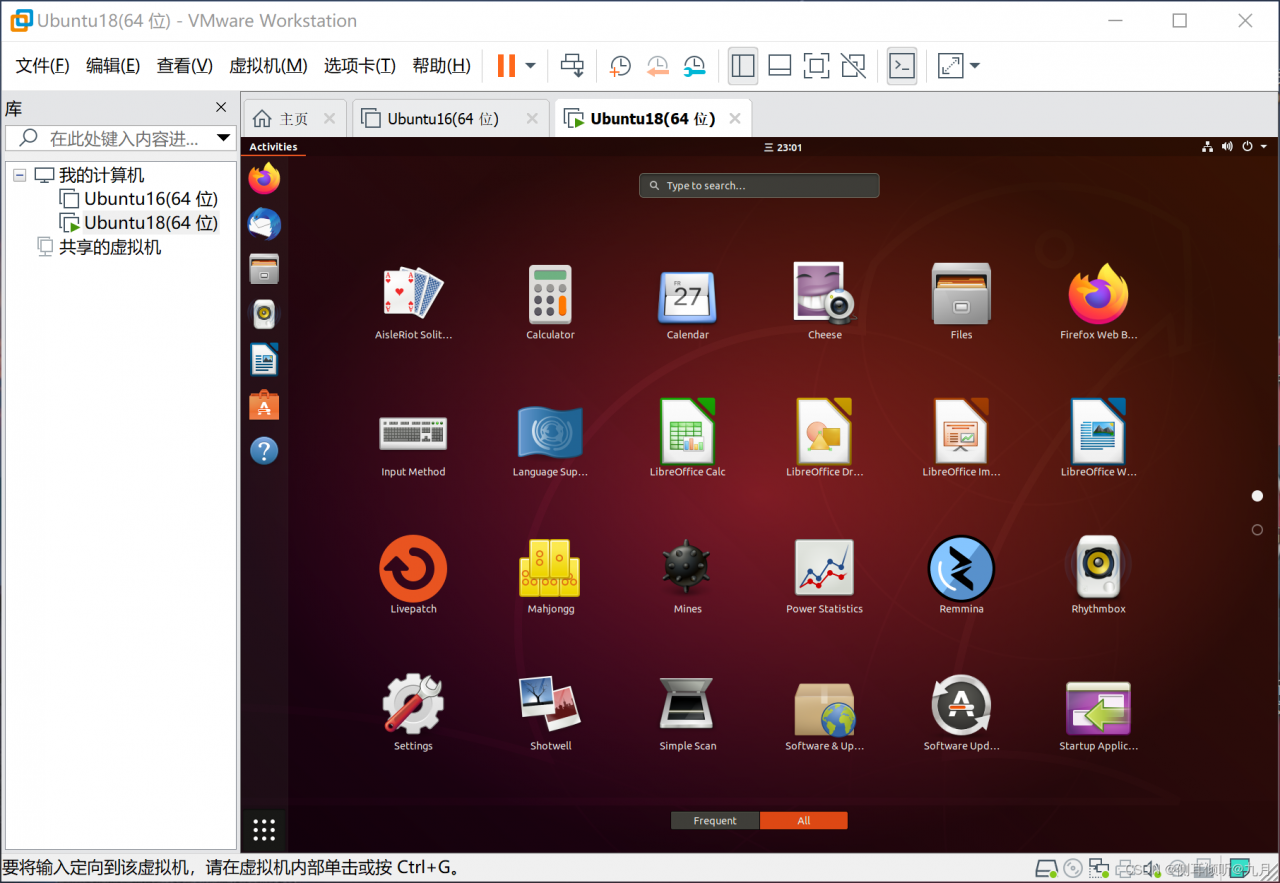
Task: Launch LibreOffice Draw
Action: (x=824, y=431)
